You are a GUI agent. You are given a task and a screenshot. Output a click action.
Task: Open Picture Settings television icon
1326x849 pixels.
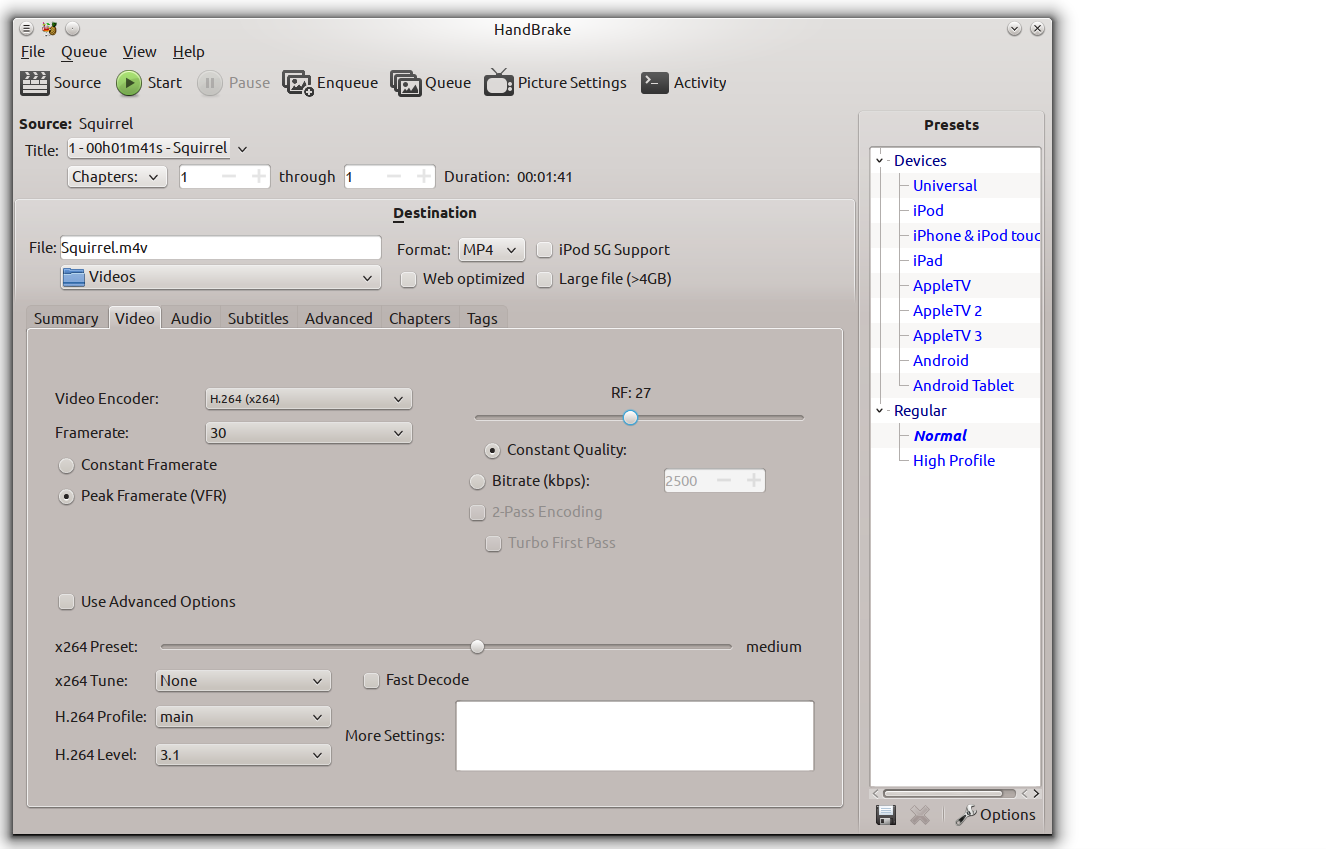[499, 83]
